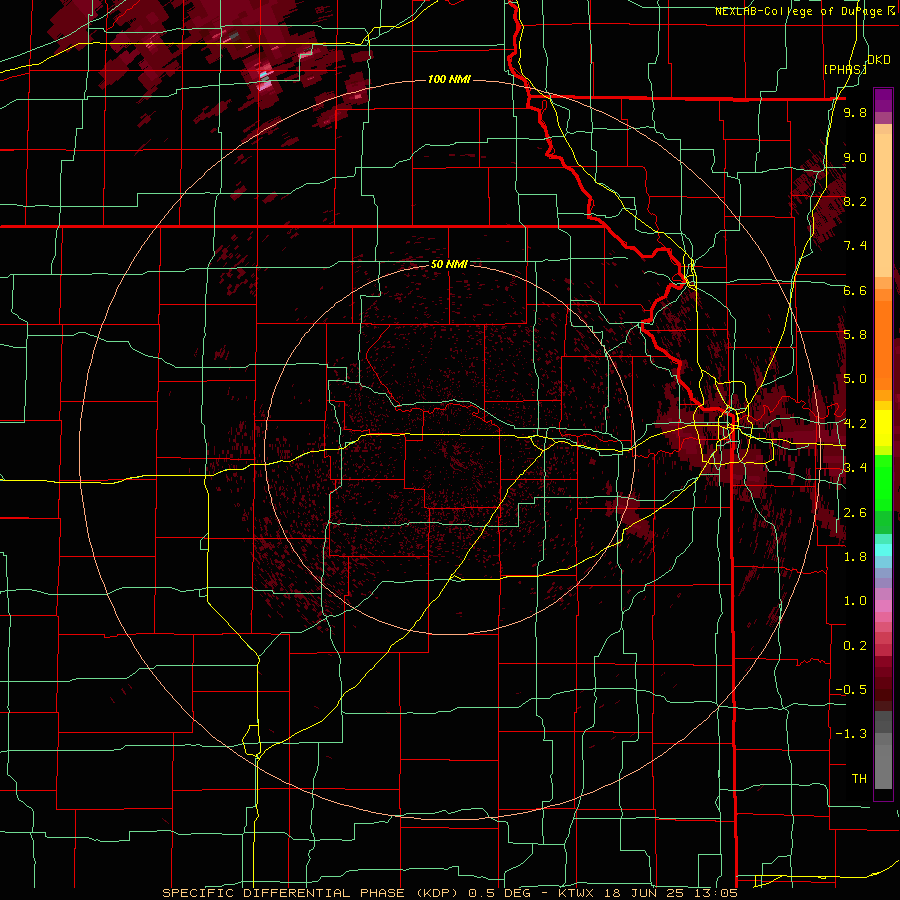The image size is (900, 900).
Task: Click the SPECIFIC DIFFERENTIAL PHASE (KDP) caption
Action: coord(314,893)
